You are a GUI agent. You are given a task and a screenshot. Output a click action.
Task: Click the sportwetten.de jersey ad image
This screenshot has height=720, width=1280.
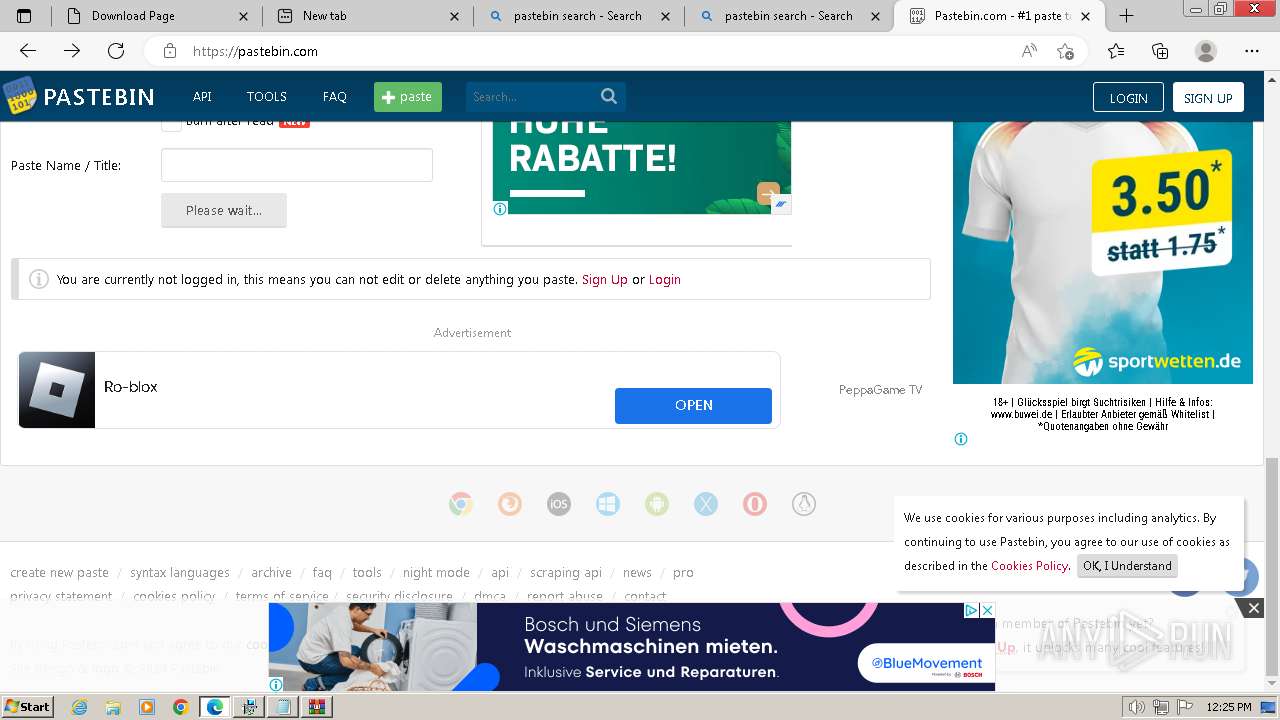click(1103, 252)
